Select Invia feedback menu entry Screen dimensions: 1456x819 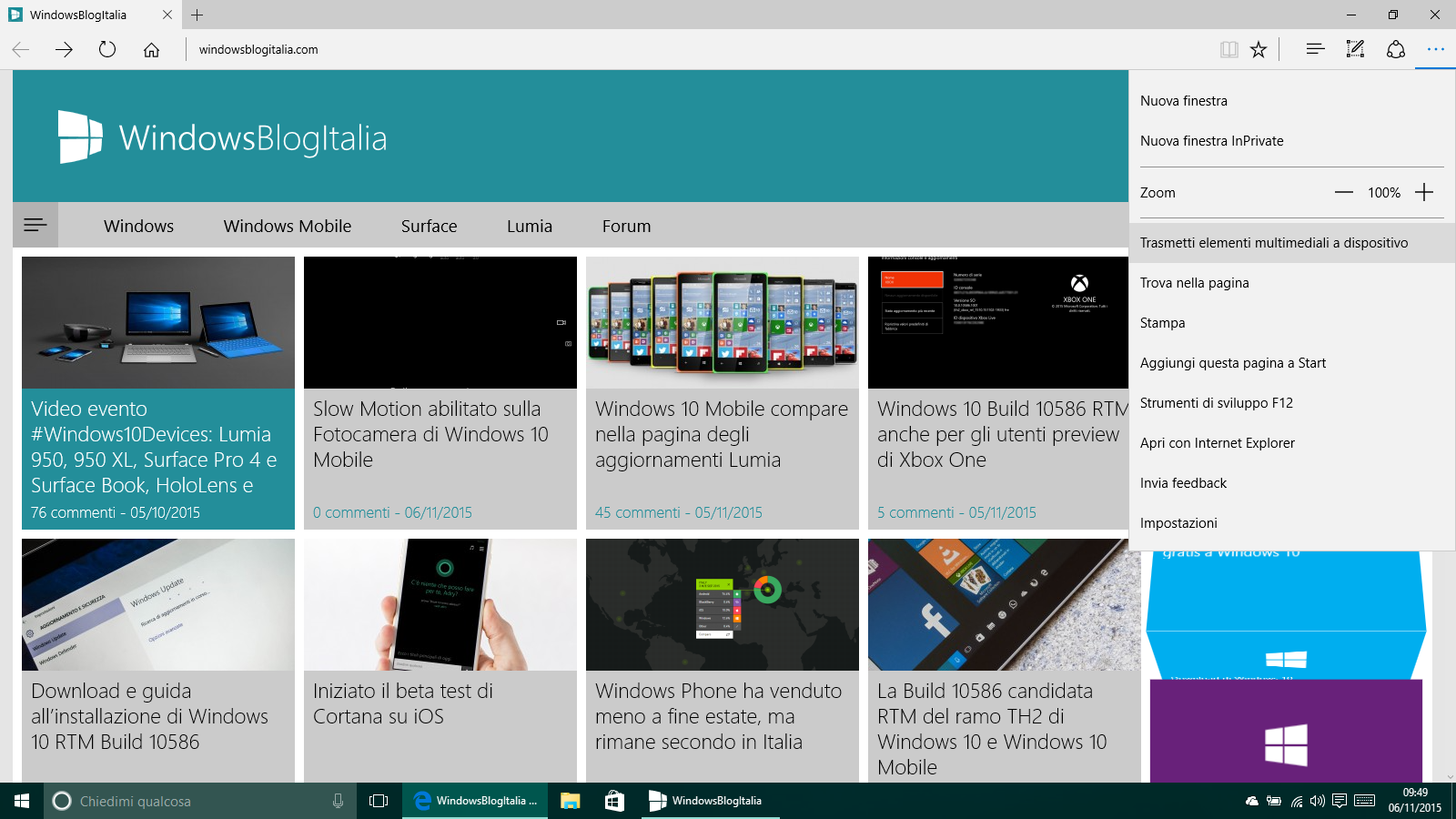click(1292, 483)
